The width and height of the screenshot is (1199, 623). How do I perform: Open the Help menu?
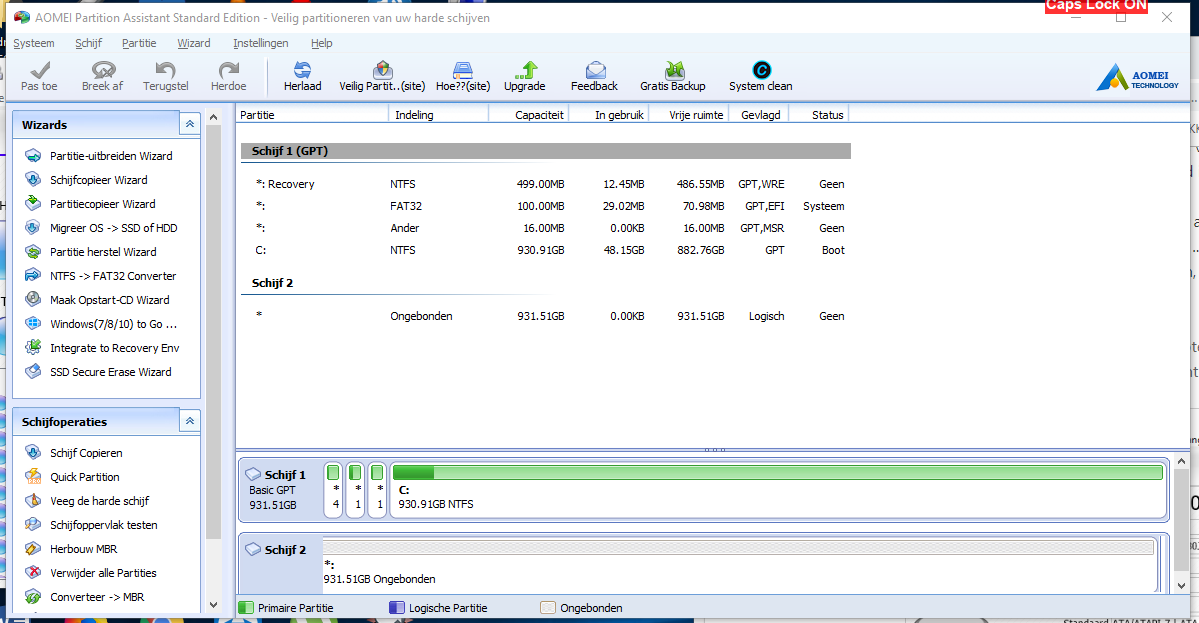pos(322,43)
